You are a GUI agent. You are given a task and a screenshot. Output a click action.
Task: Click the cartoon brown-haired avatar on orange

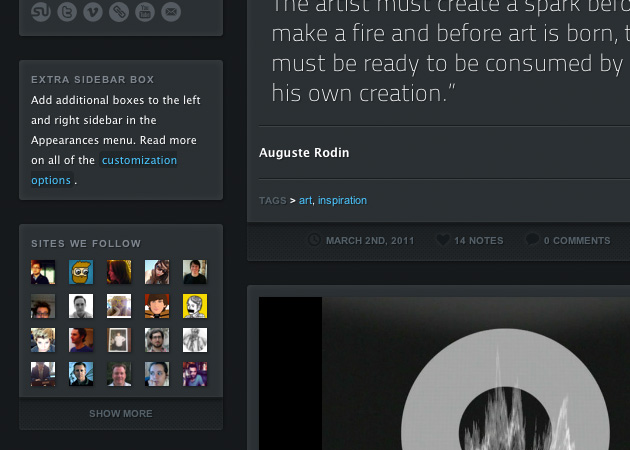pyautogui.click(x=157, y=306)
